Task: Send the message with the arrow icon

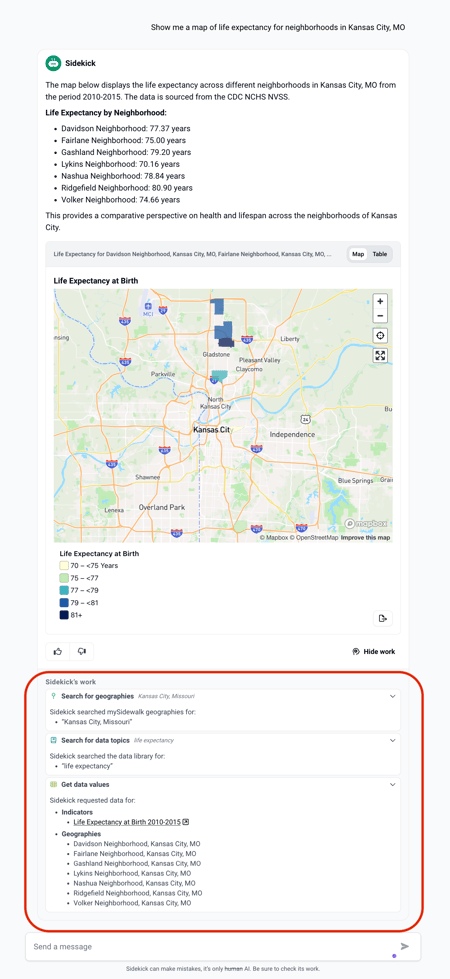Action: pyautogui.click(x=404, y=947)
